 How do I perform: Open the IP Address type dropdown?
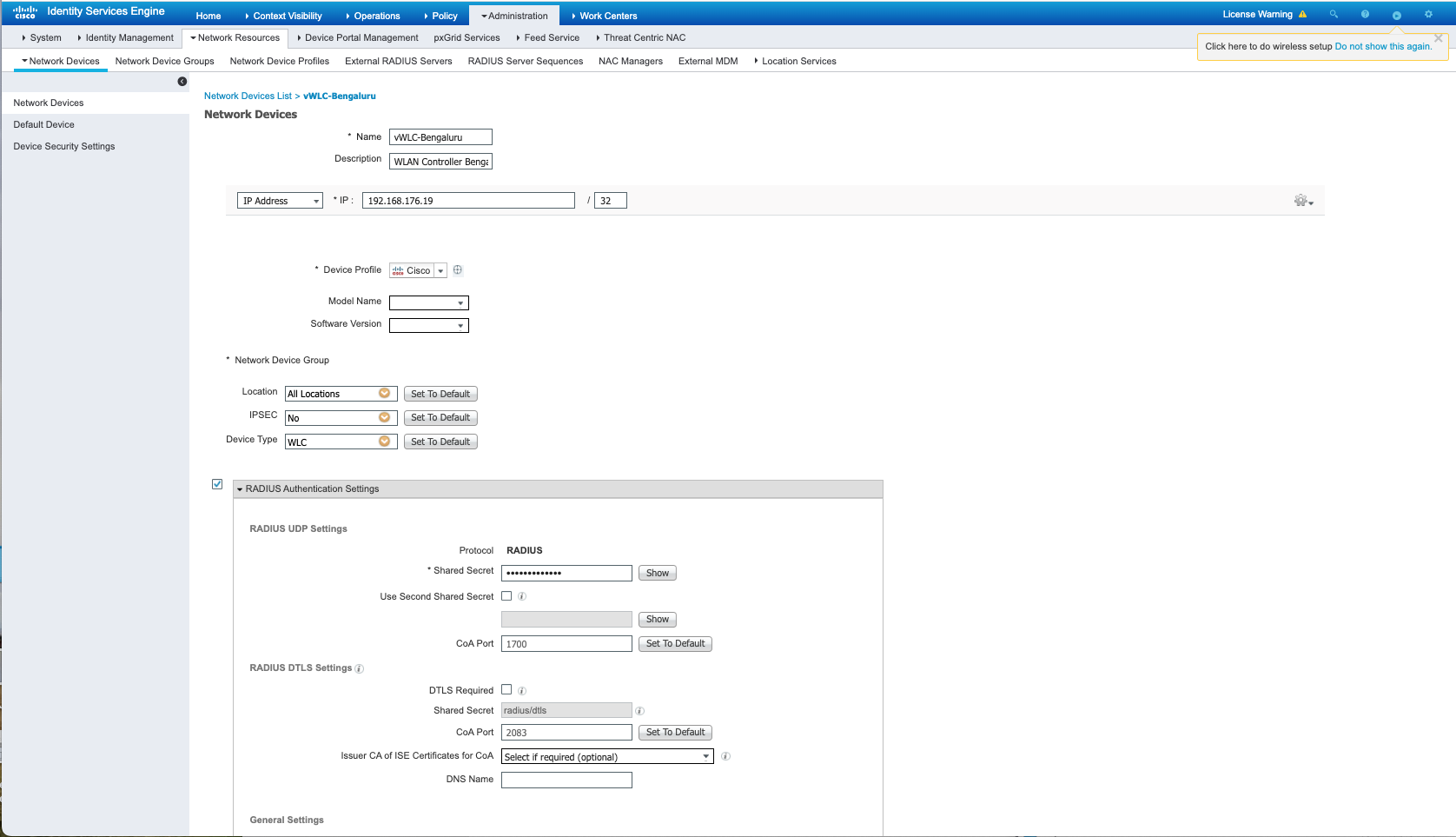tap(280, 201)
